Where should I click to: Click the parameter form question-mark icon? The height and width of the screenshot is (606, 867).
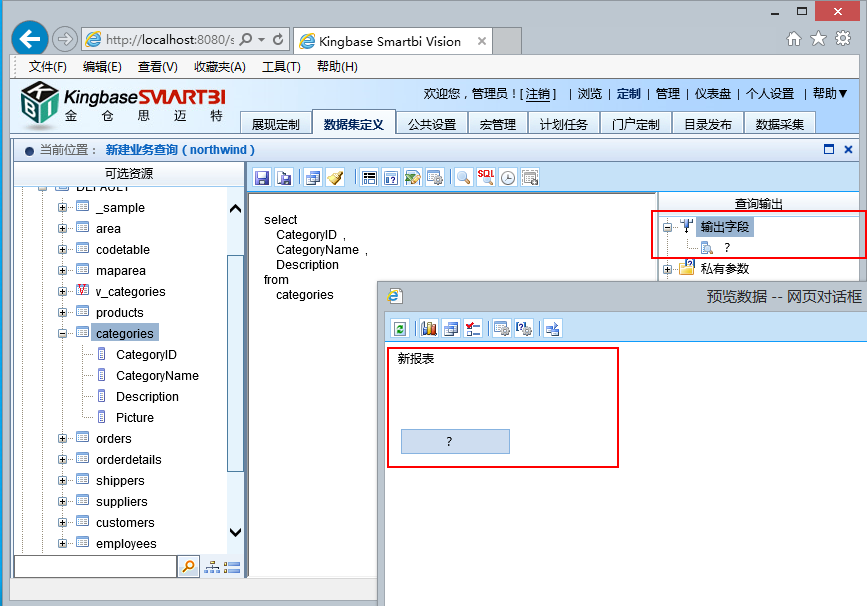(391, 177)
